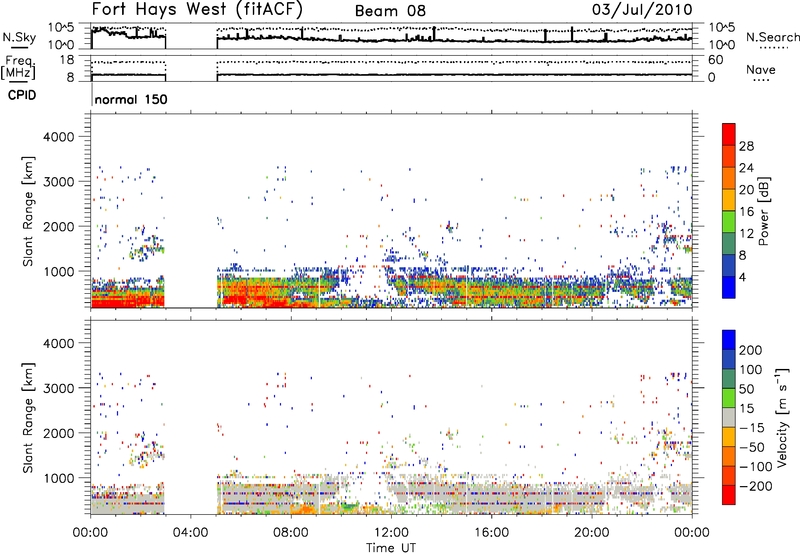Click the 3000 tick on the power panel

click(59, 182)
